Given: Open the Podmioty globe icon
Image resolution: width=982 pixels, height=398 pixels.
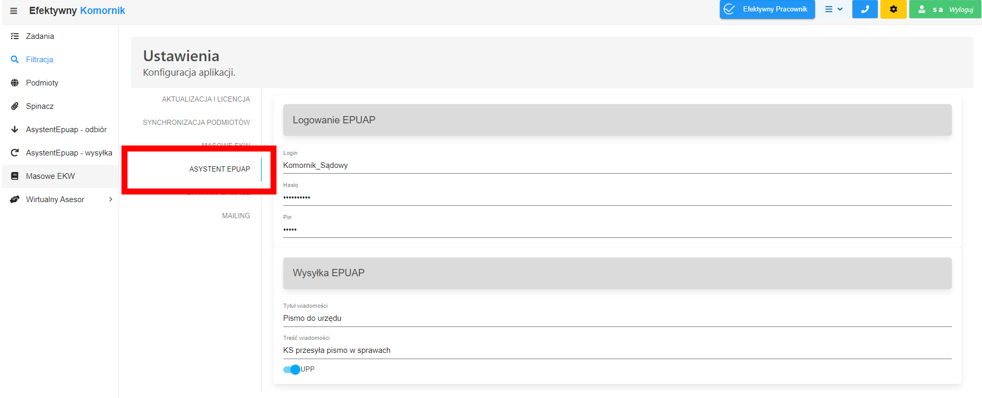Looking at the screenshot, I should point(15,83).
